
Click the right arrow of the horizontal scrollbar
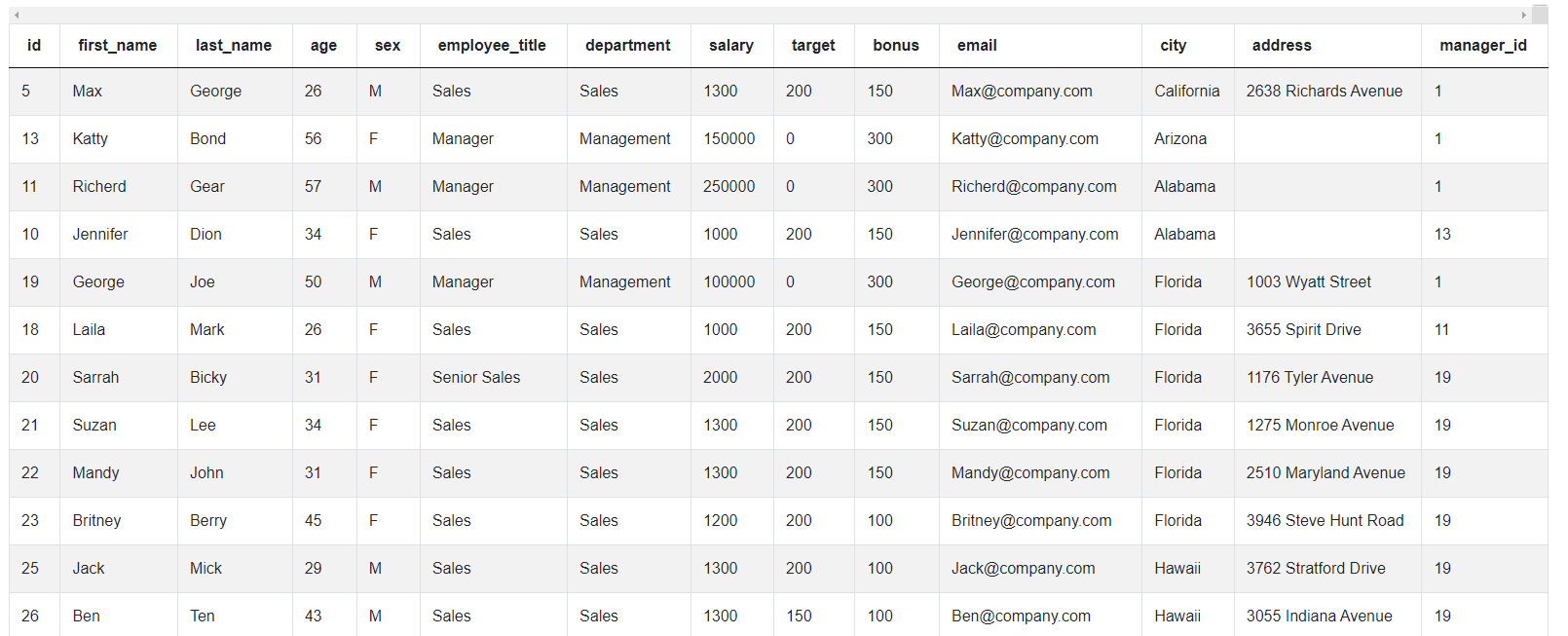coord(1524,15)
